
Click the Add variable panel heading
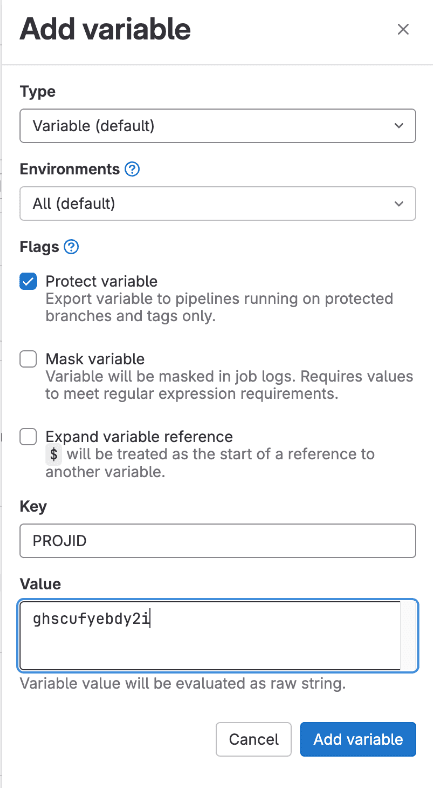pos(105,29)
